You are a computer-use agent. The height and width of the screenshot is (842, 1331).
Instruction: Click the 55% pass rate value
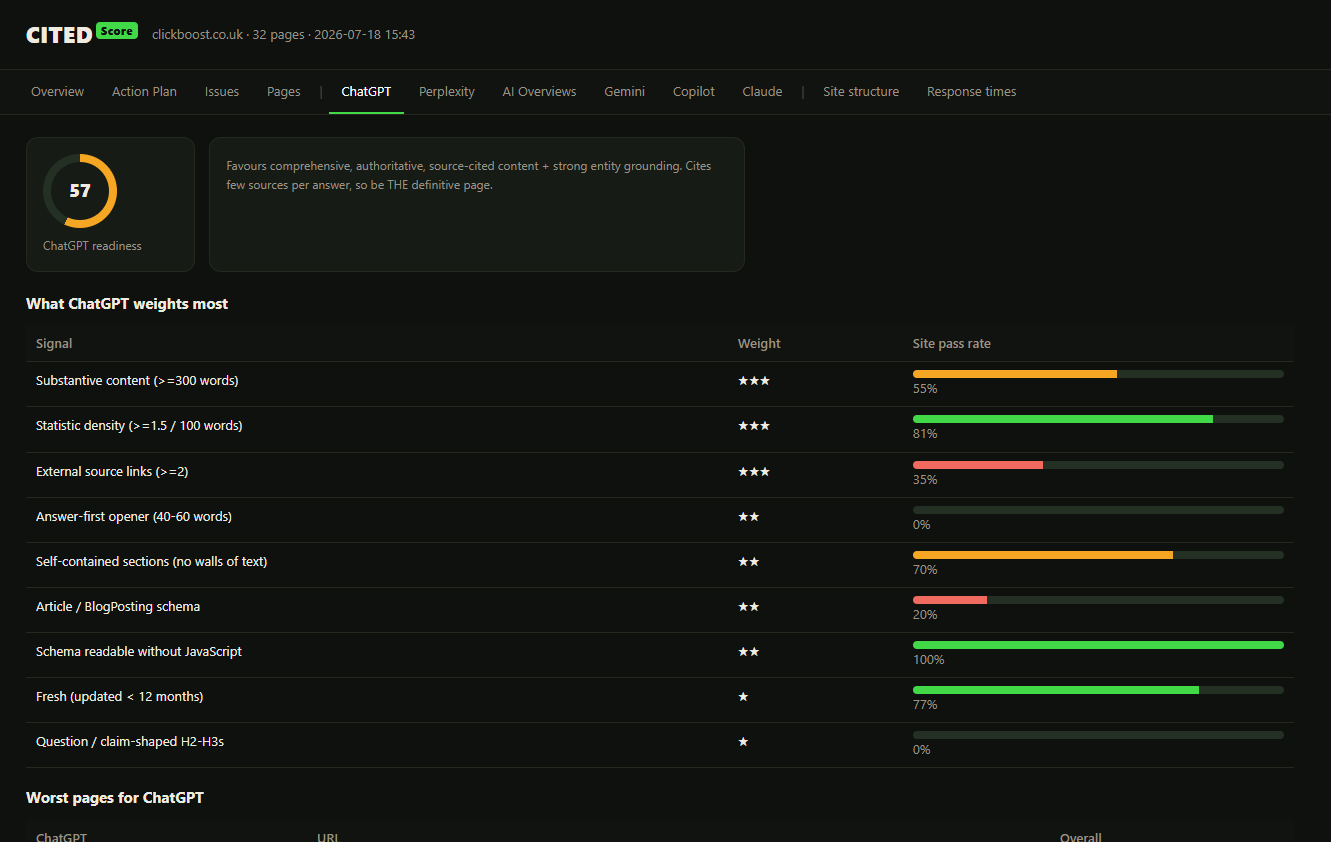pyautogui.click(x=925, y=389)
